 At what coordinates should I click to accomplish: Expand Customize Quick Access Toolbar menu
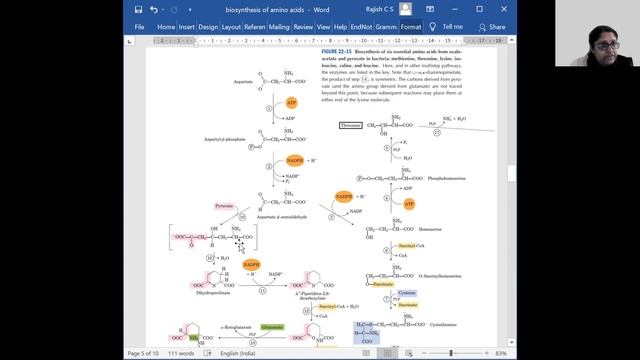click(190, 9)
